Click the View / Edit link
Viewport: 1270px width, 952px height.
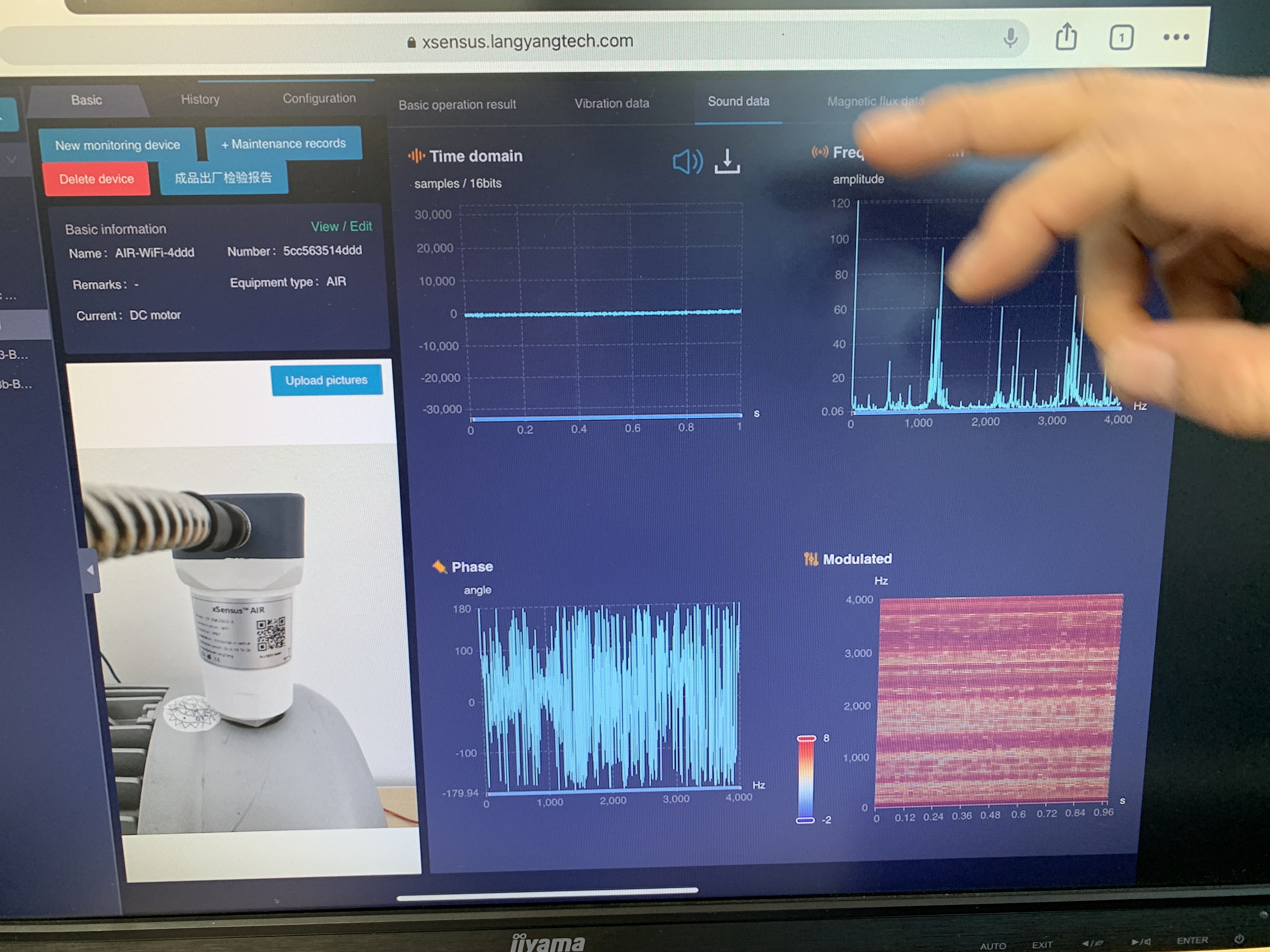click(x=341, y=226)
